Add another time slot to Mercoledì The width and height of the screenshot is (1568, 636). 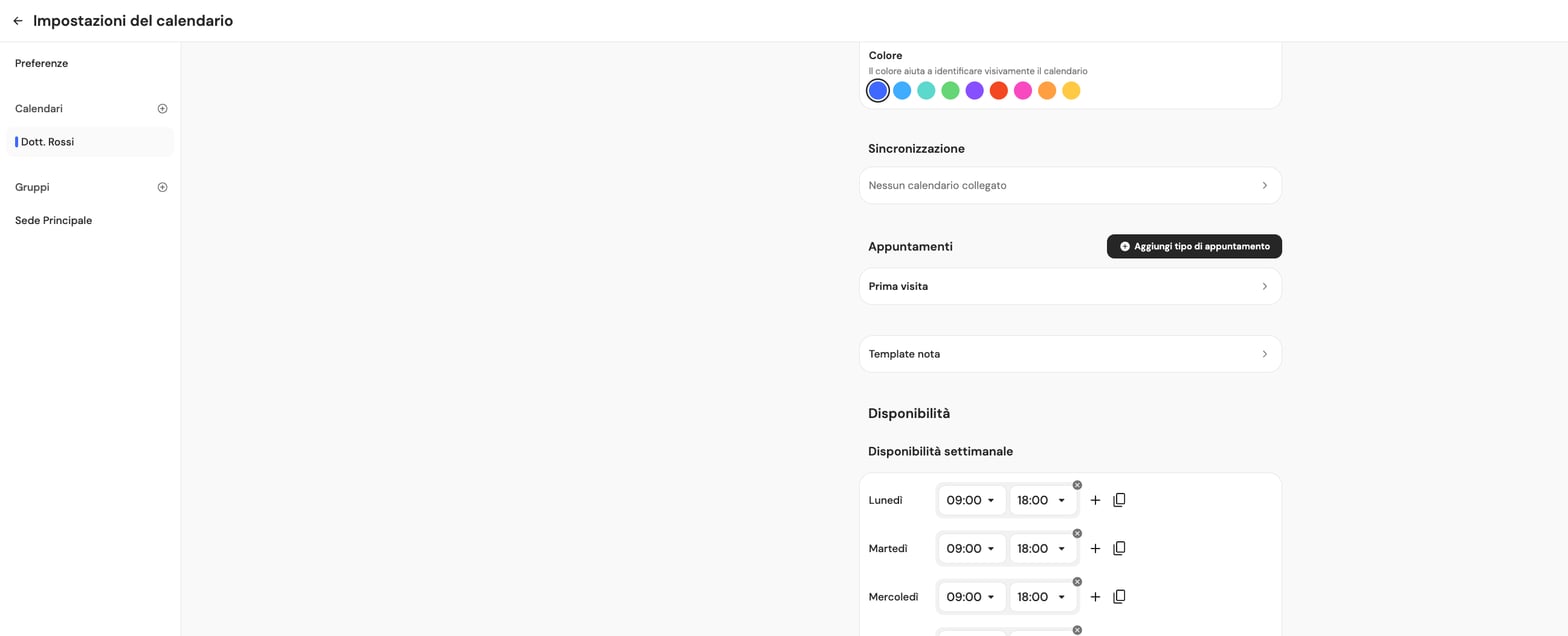(1095, 596)
